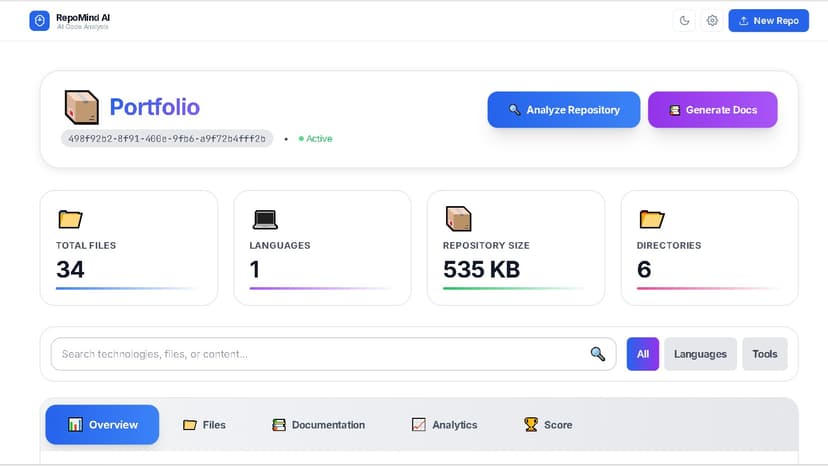Screen dimensions: 828x466
Task: Click the Active status indicator
Action: [x=315, y=138]
